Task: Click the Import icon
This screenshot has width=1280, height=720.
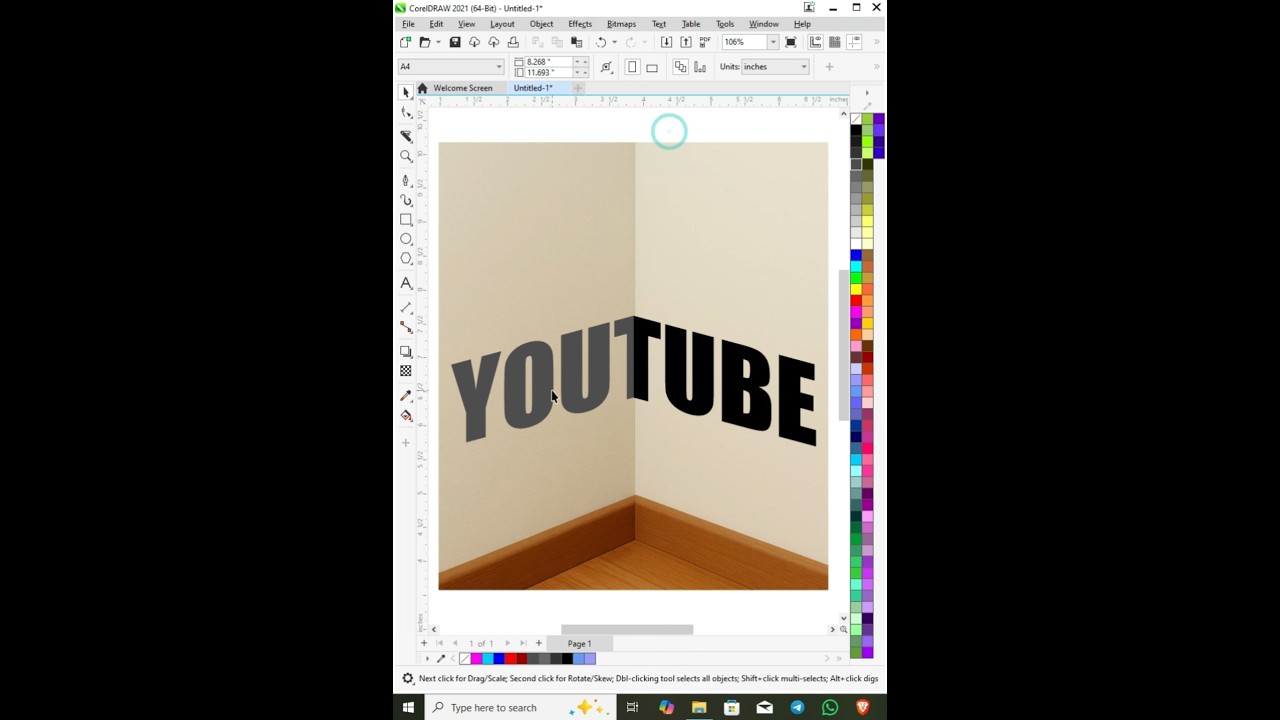Action: 666,42
